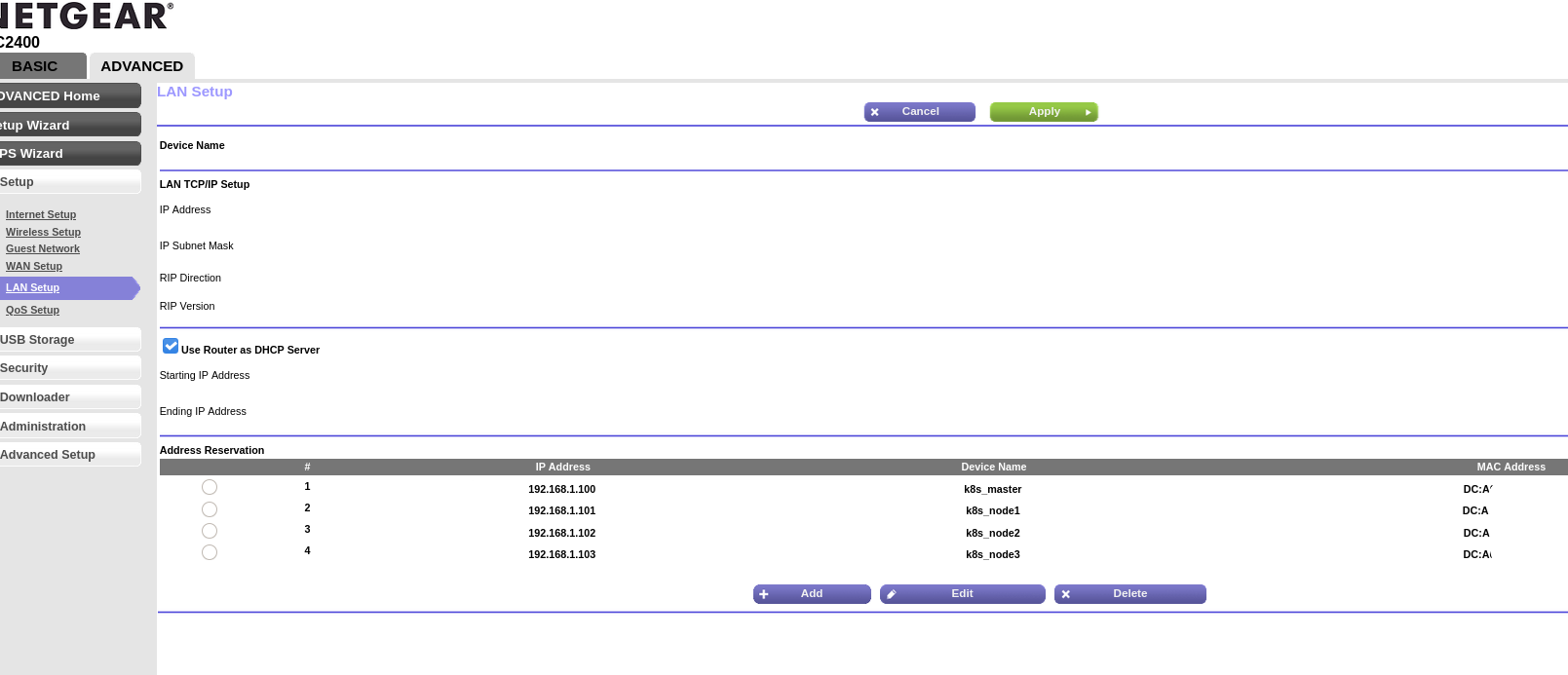Uncheck Use Router as DHCP Server
This screenshot has height=675, width=1568.
pyautogui.click(x=171, y=347)
